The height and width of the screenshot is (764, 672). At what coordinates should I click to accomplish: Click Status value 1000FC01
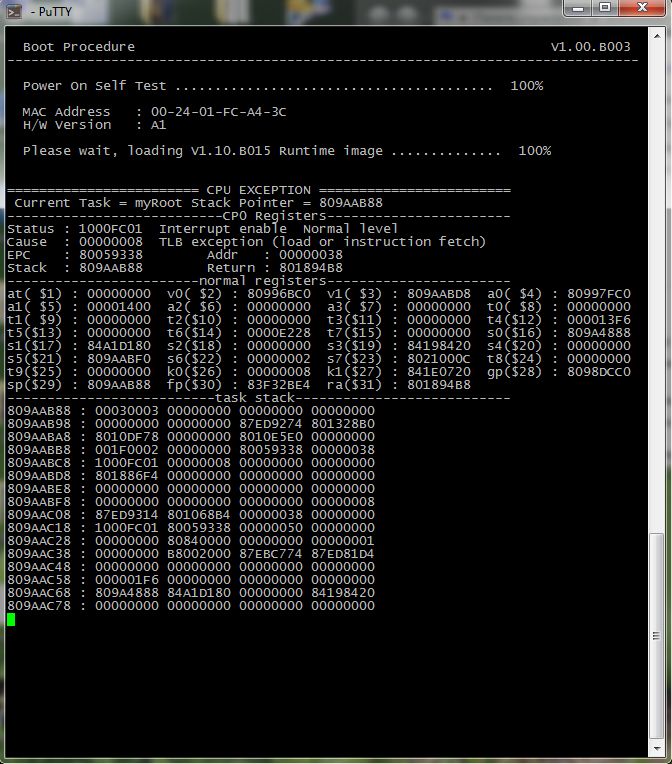tap(111, 229)
